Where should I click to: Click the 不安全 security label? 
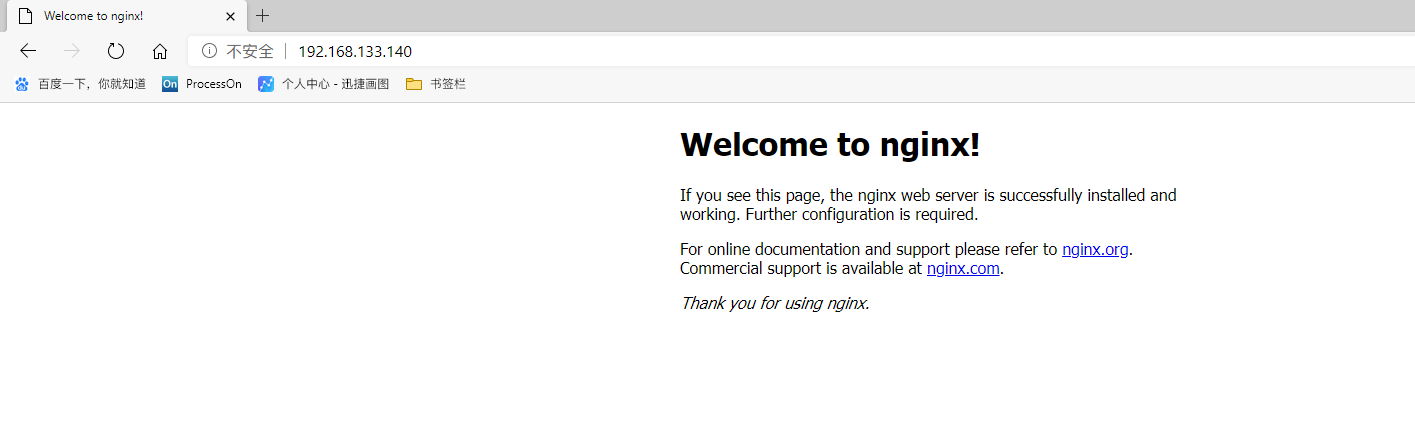pyautogui.click(x=250, y=51)
